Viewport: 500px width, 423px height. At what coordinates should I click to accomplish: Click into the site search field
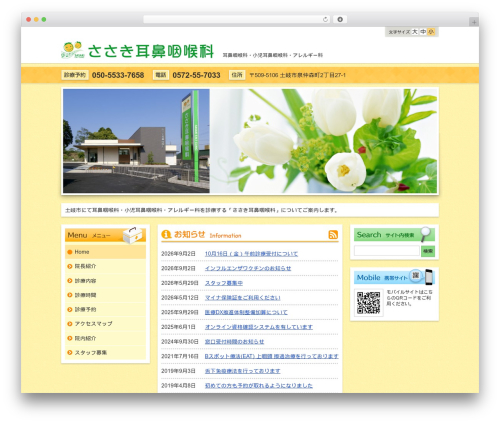pos(387,251)
